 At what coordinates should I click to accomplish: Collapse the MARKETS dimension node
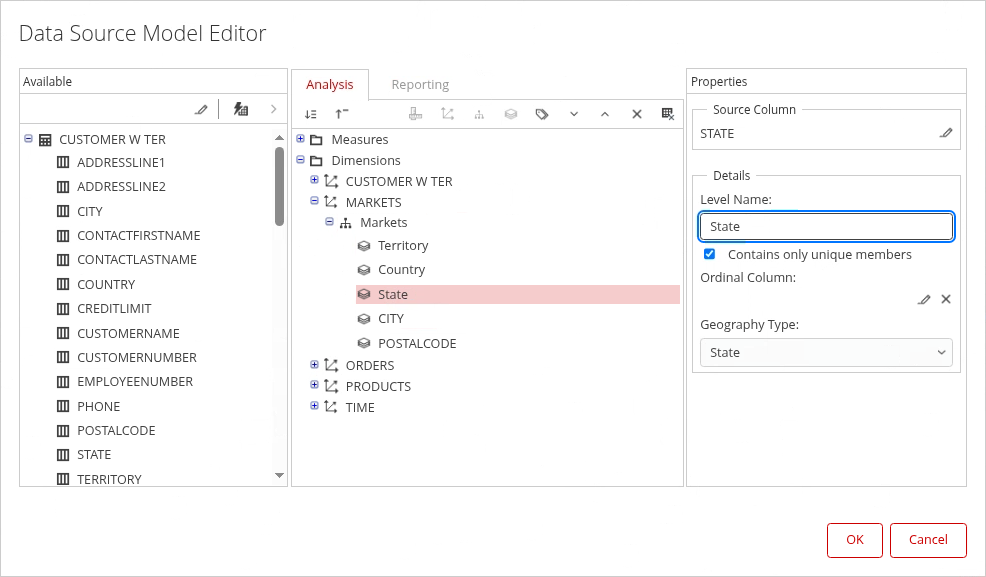click(x=315, y=202)
